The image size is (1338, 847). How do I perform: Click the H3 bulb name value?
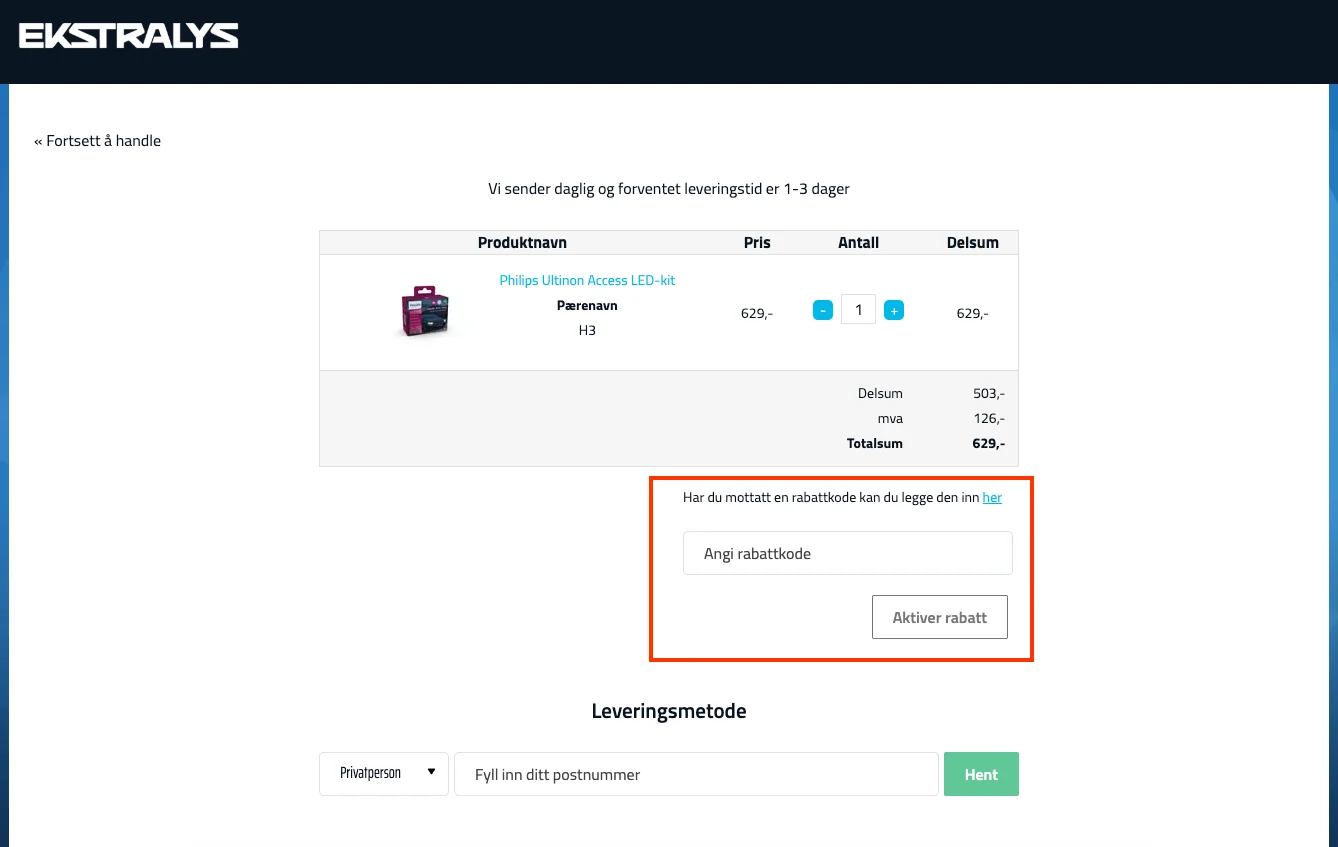tap(587, 330)
